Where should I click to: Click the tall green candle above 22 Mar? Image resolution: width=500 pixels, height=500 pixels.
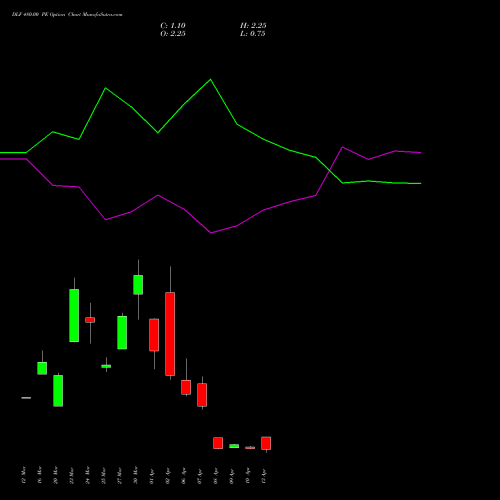(x=74, y=315)
